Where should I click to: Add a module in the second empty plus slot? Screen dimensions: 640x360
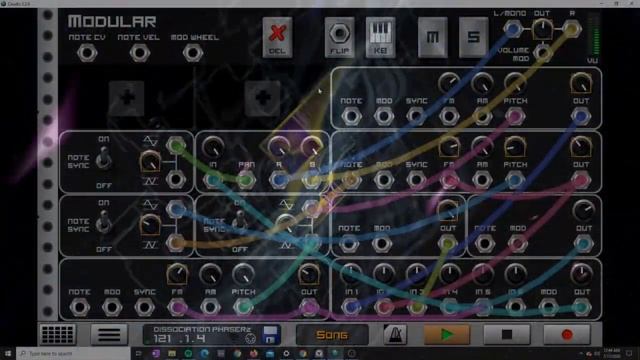point(262,98)
